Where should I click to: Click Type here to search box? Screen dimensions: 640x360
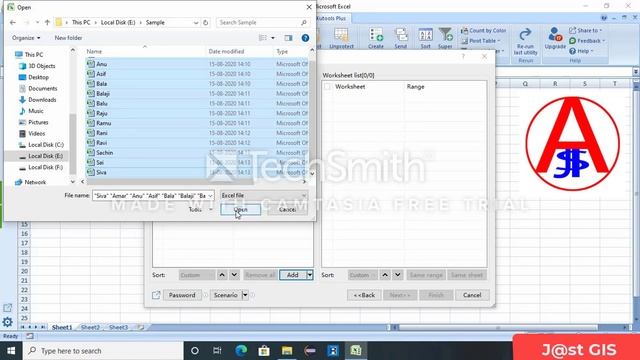103,351
